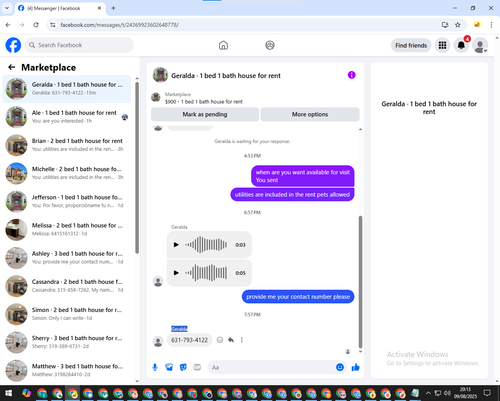
Task: Open the Ale 1 bed 1 bath conversation
Action: (67, 117)
